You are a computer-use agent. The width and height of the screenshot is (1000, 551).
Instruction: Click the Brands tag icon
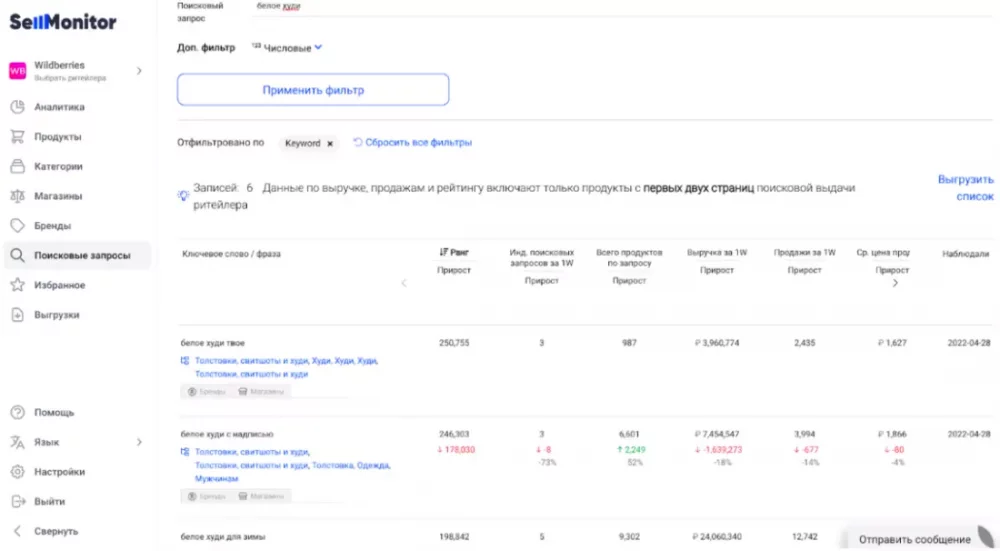17,226
